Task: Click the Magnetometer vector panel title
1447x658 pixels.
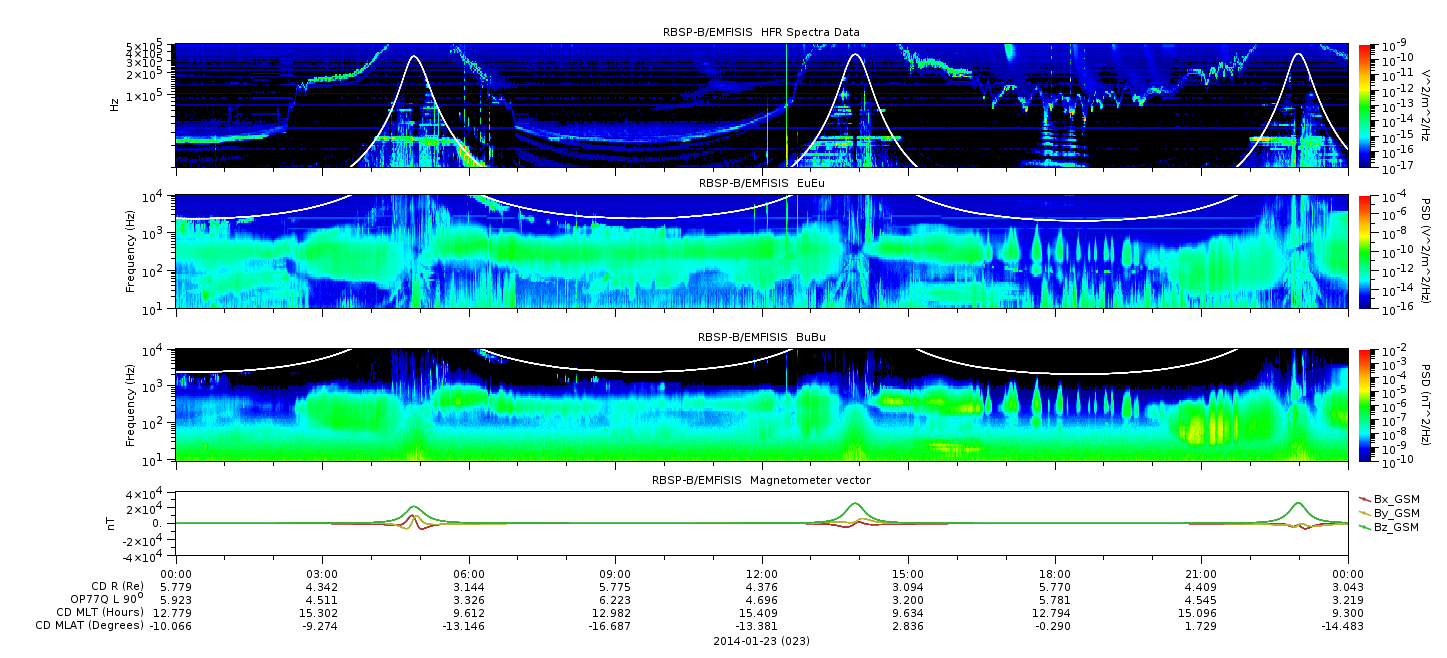Action: click(761, 480)
